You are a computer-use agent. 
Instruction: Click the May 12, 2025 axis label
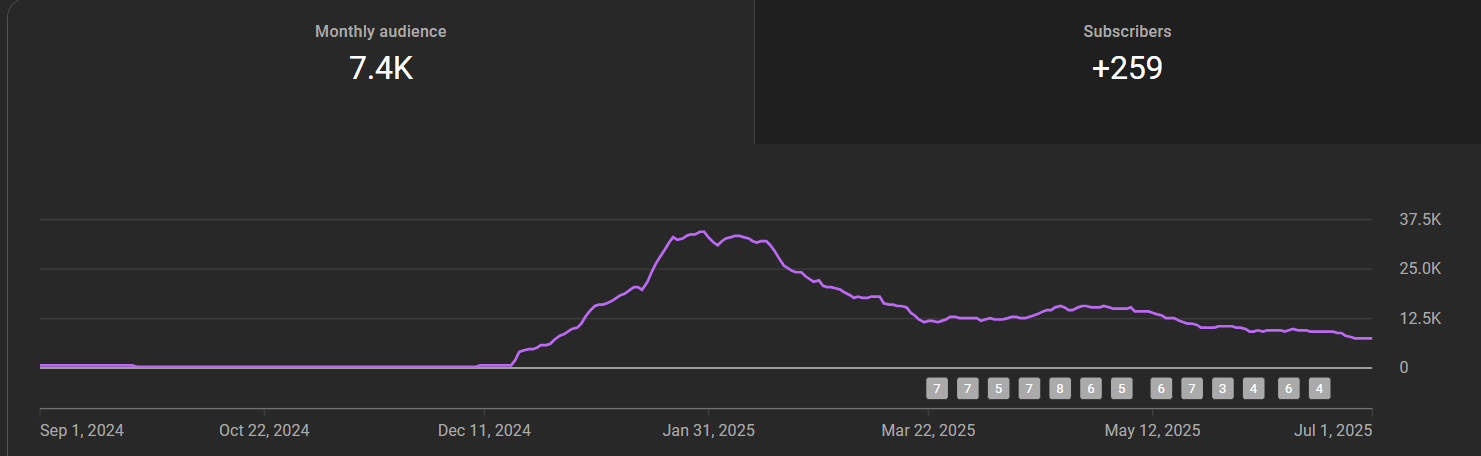pos(1153,431)
